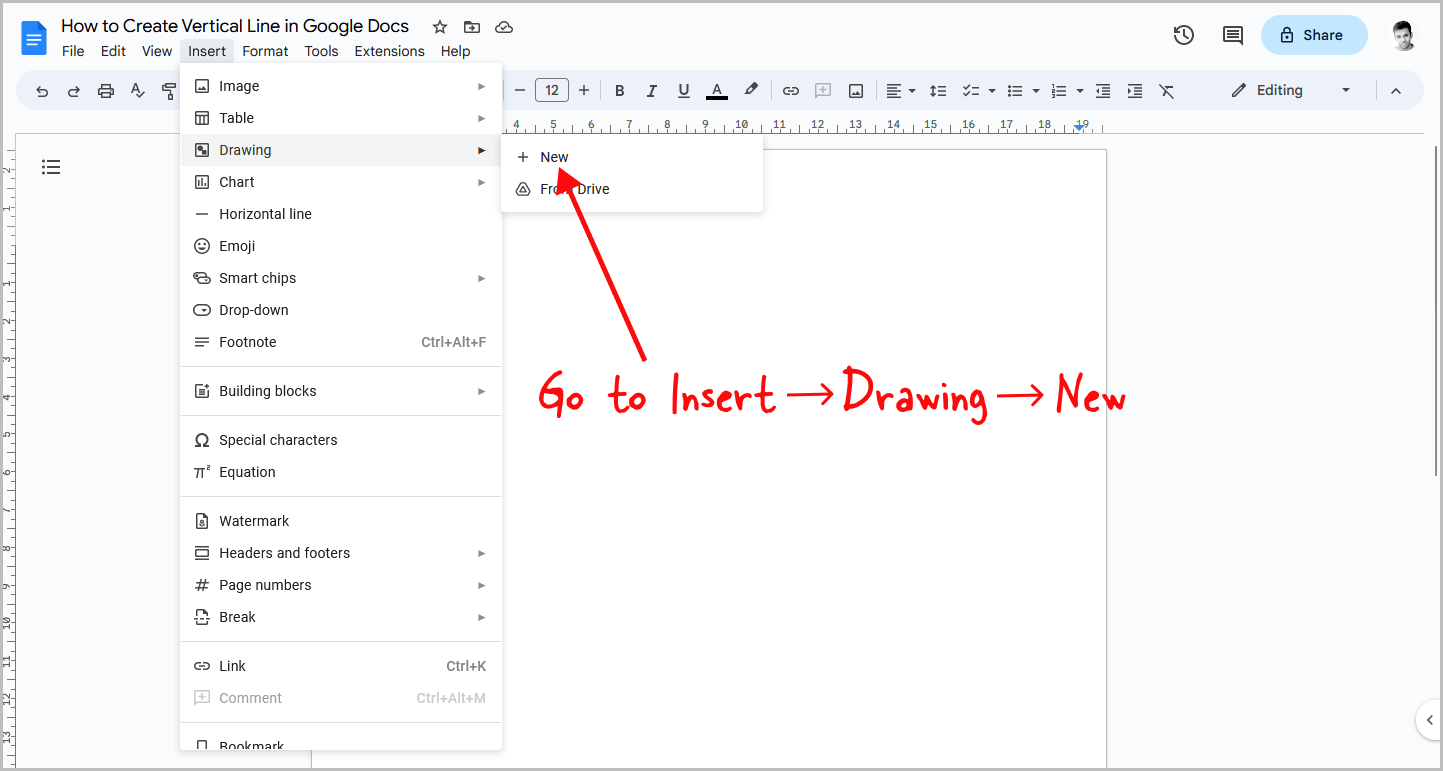The width and height of the screenshot is (1443, 771).
Task: Apply Bold formatting with the B icon
Action: [x=619, y=90]
